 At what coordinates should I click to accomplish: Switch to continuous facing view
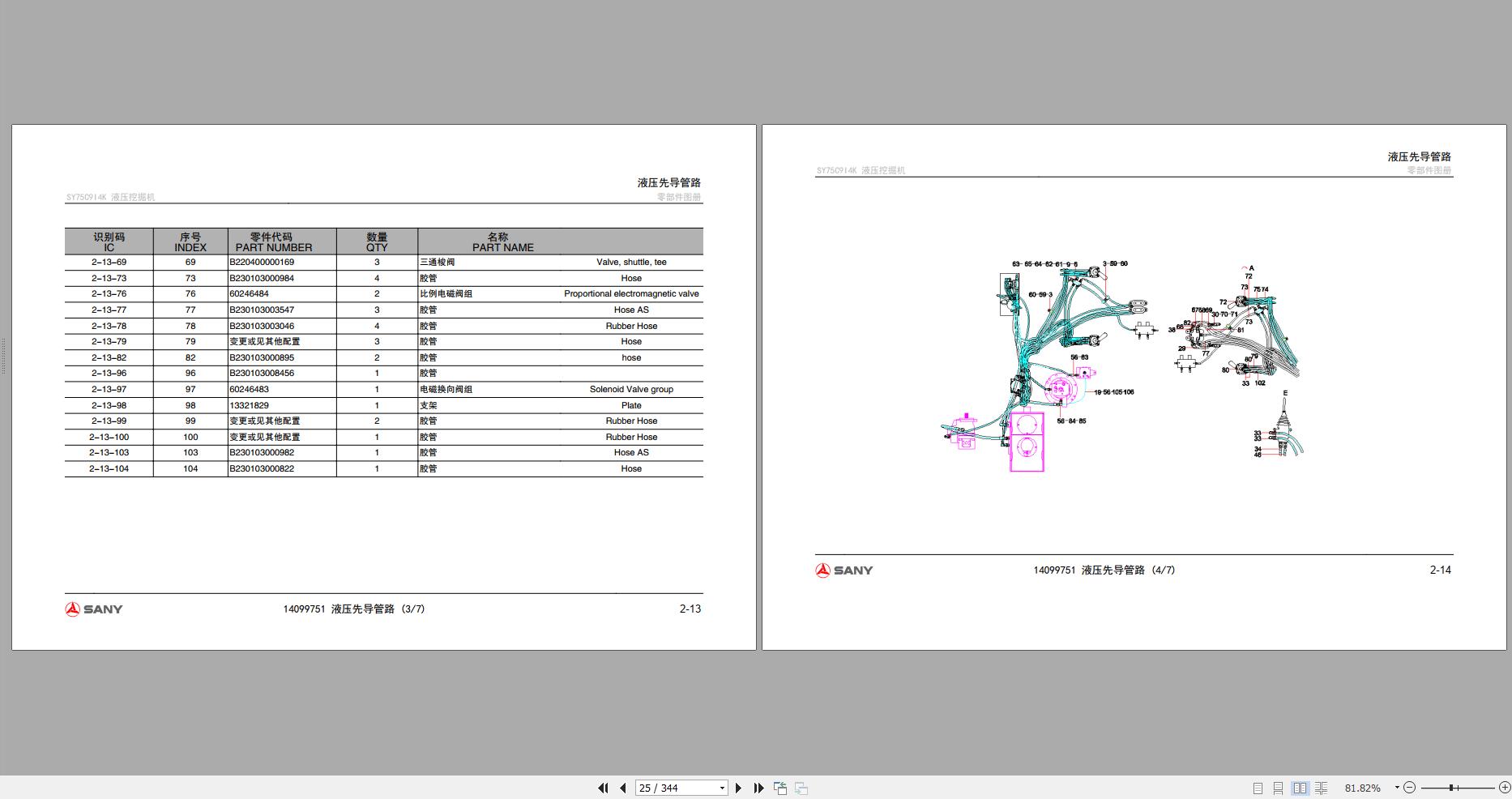(1321, 788)
